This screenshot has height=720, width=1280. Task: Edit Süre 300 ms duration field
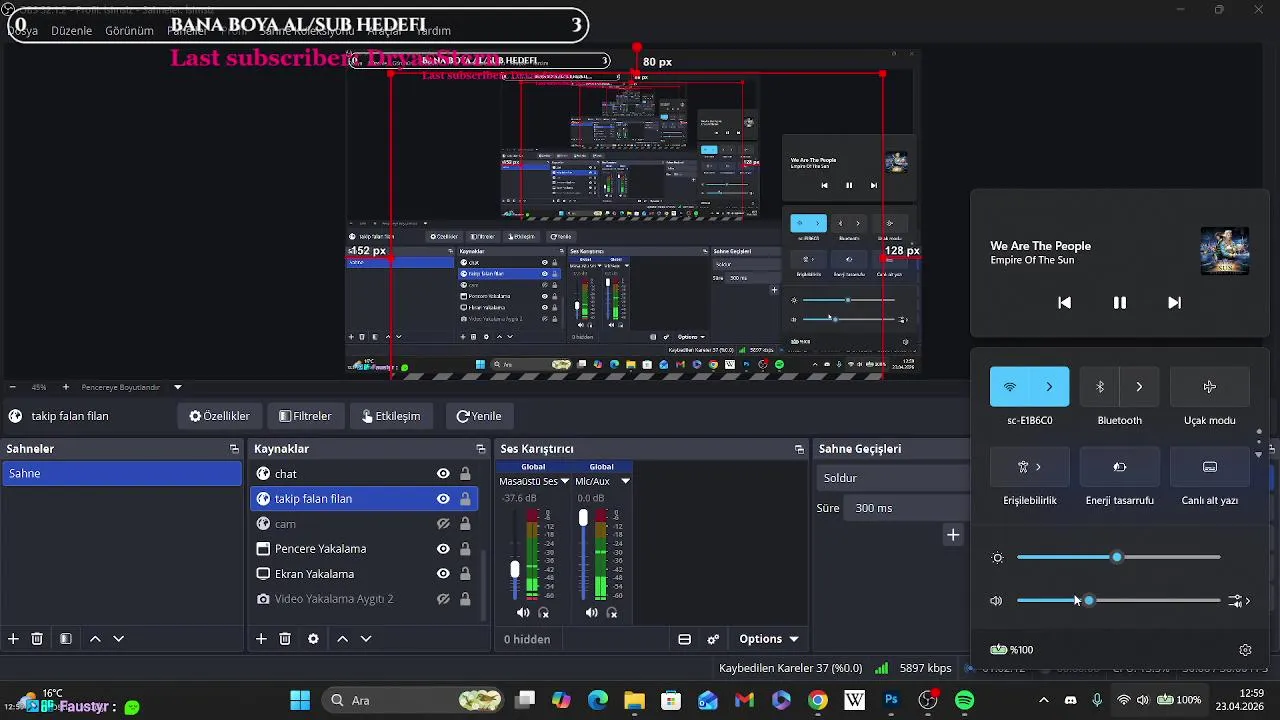coord(908,508)
